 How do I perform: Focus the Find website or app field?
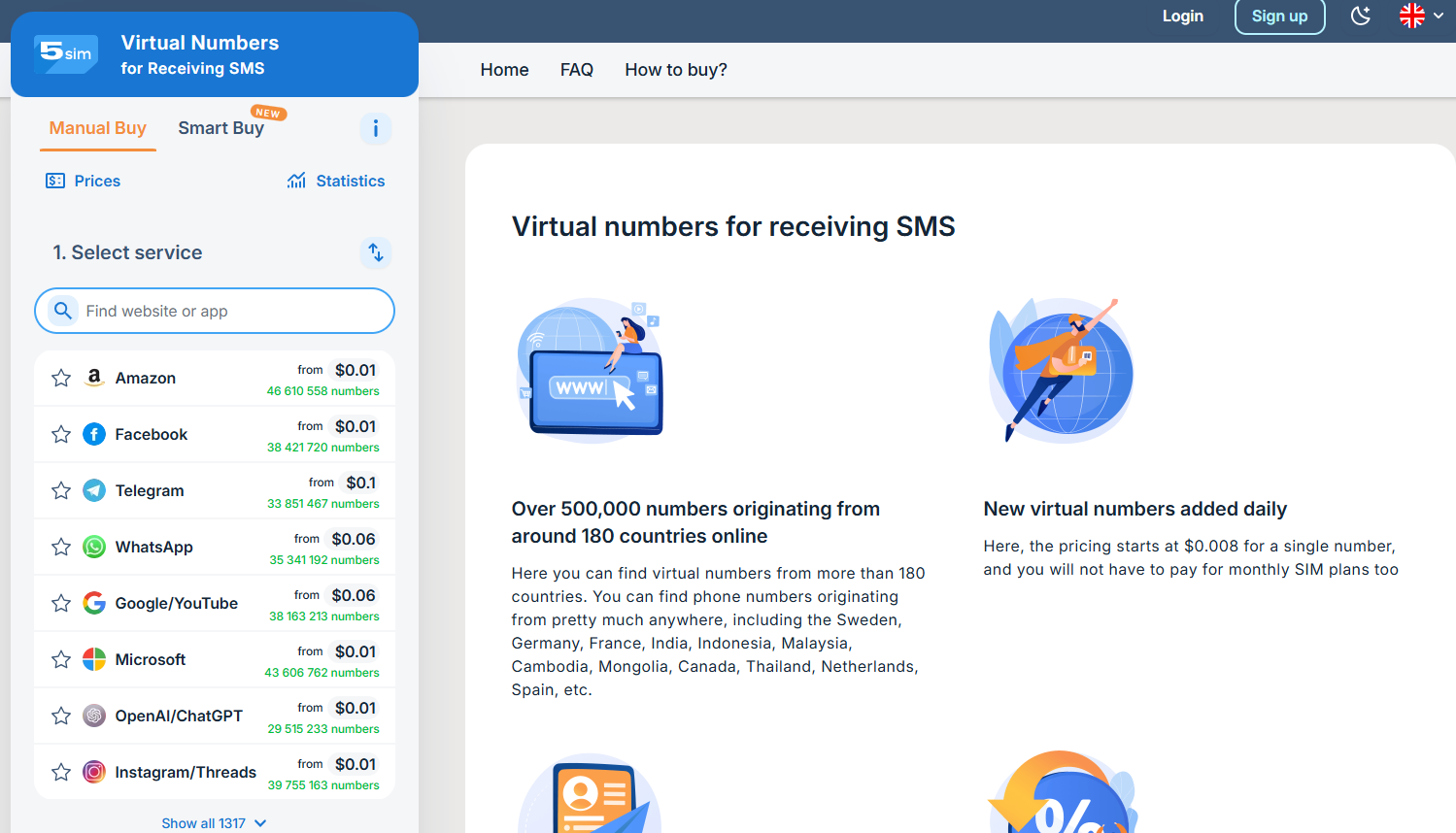[x=215, y=311]
